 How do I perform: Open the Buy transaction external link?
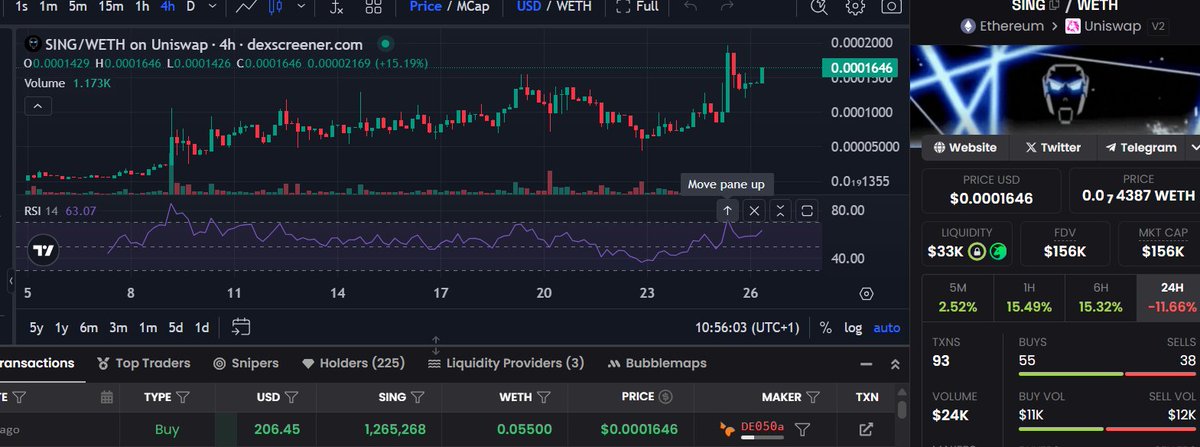tap(867, 429)
